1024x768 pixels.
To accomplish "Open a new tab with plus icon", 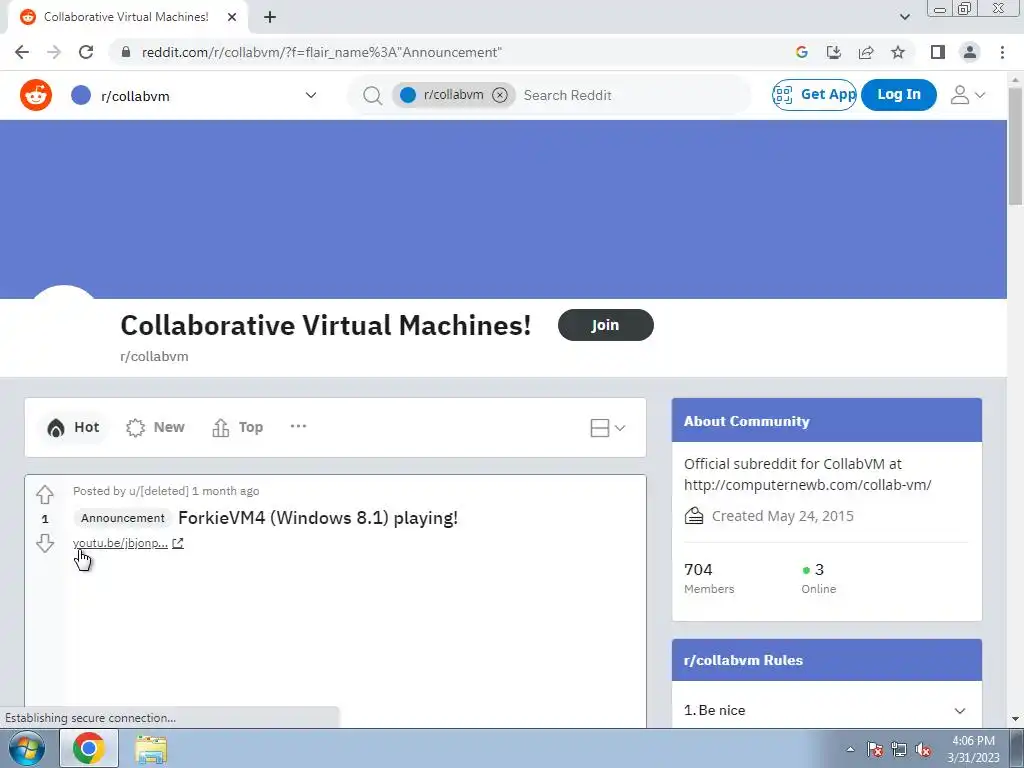I will (270, 17).
